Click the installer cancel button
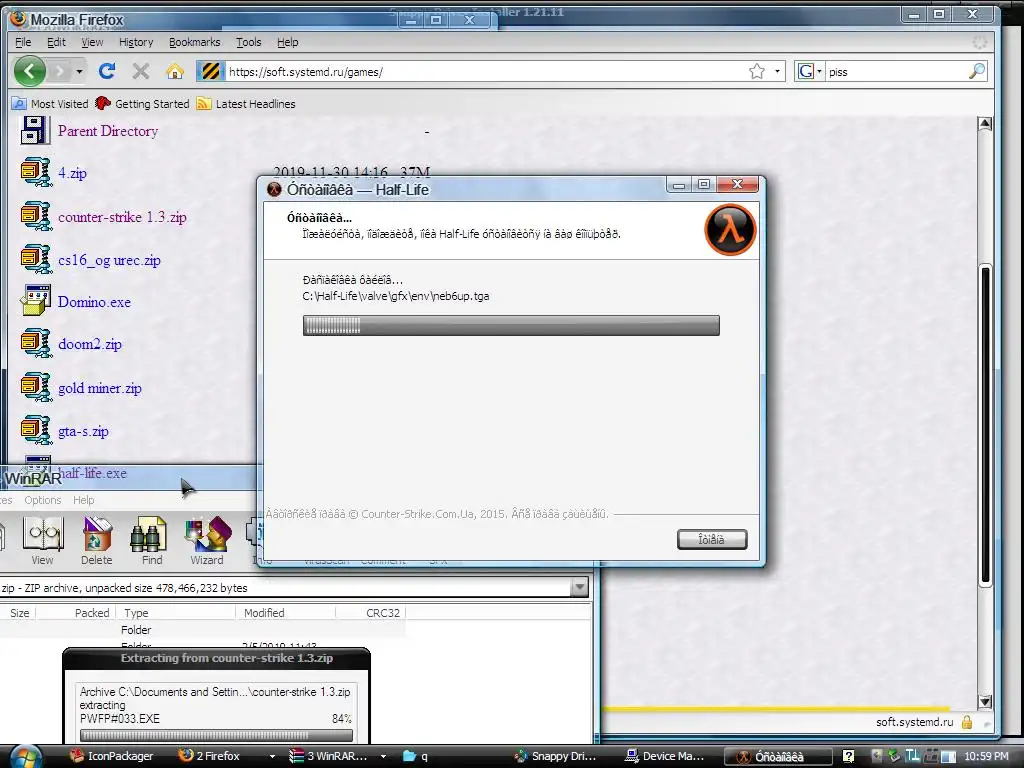The height and width of the screenshot is (768, 1024). 712,539
